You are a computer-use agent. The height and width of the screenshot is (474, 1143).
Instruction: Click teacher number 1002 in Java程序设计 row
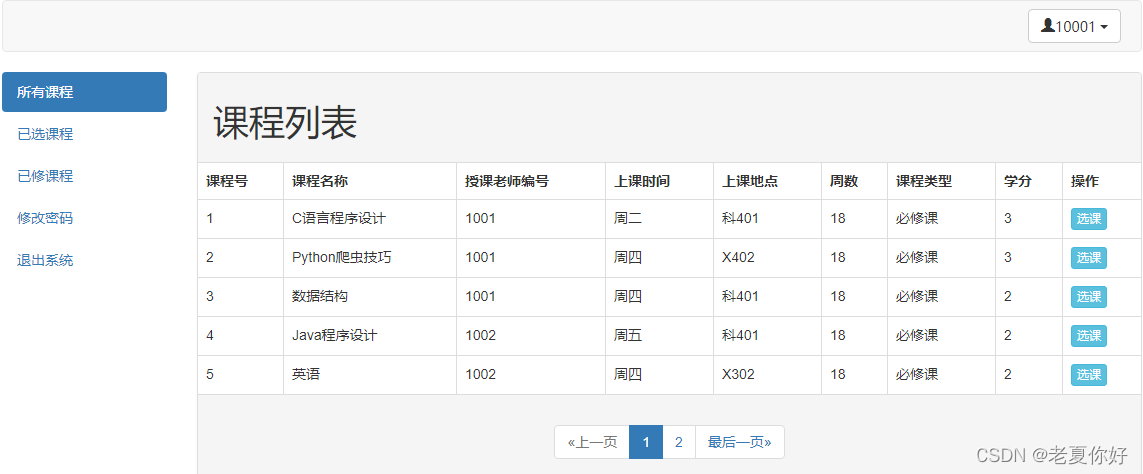point(480,335)
